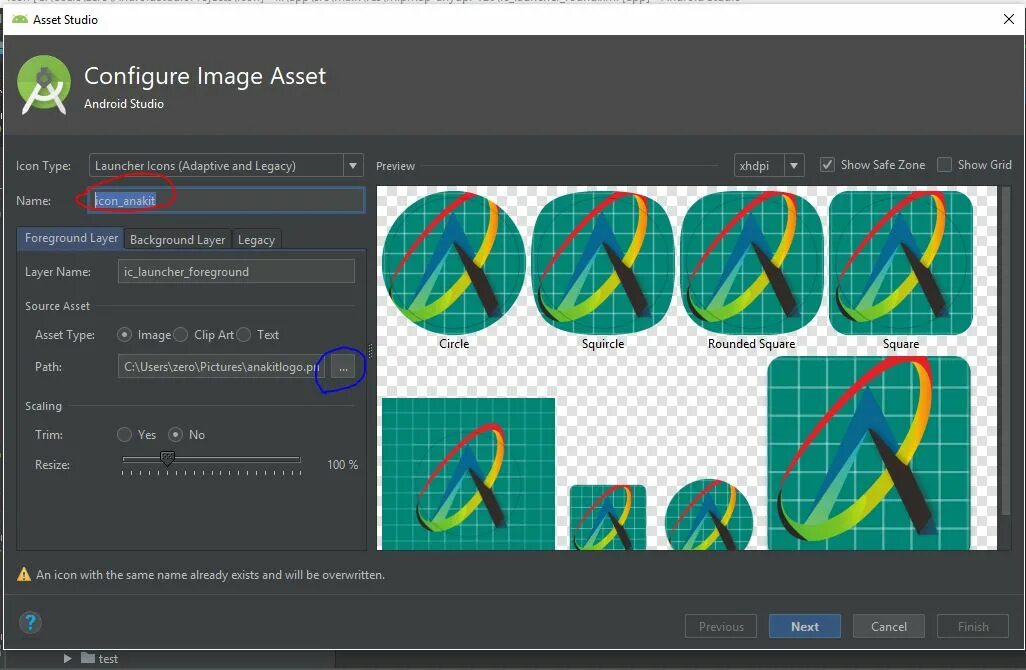Expand the test folder tree arrow
The width and height of the screenshot is (1026, 670).
point(67,658)
